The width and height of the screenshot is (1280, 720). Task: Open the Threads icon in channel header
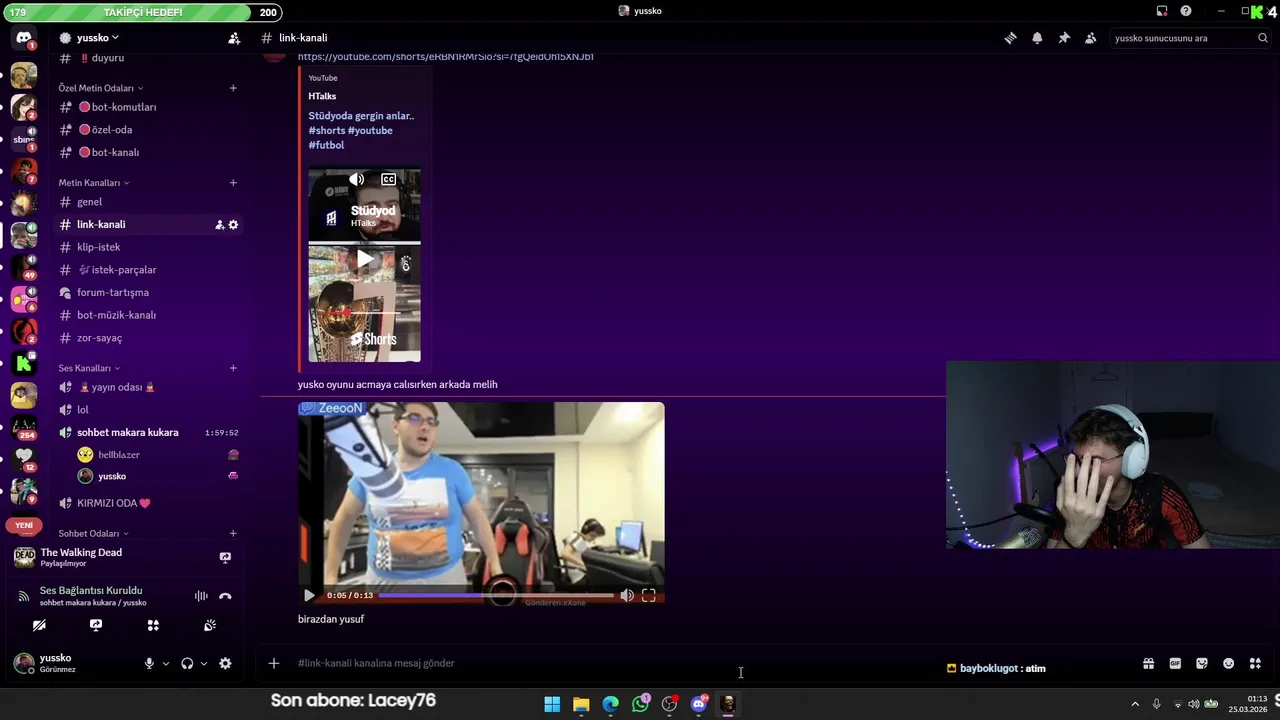(x=1010, y=38)
